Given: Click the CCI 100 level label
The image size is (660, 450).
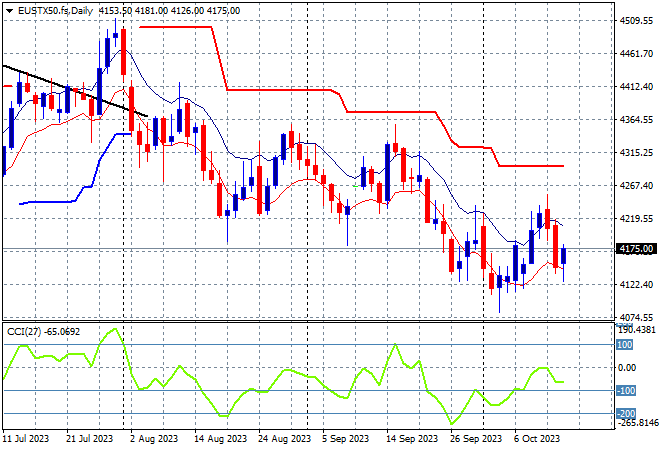Looking at the screenshot, I should pos(625,344).
